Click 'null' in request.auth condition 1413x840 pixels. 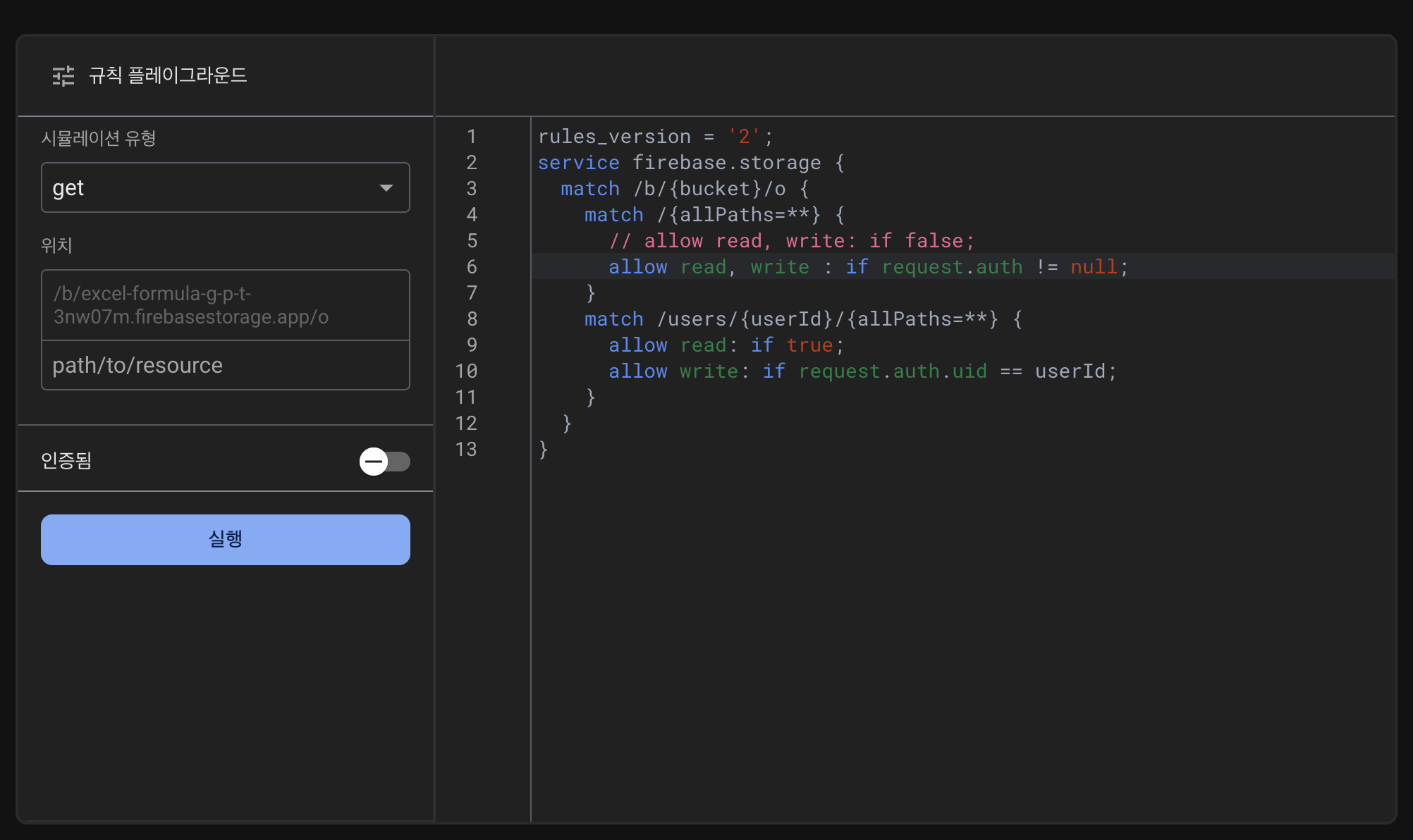(x=1094, y=267)
